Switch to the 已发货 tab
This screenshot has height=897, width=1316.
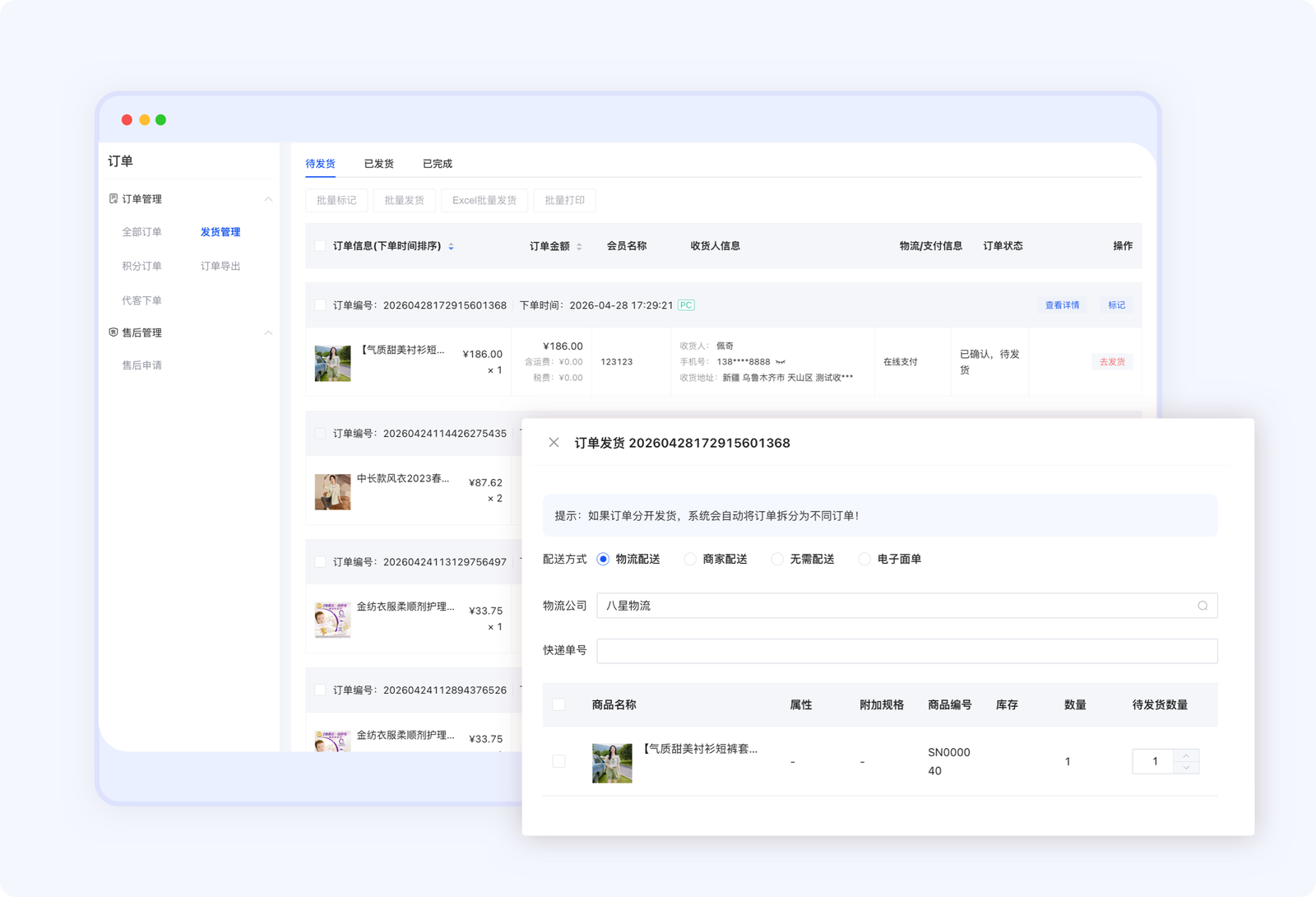[x=378, y=164]
